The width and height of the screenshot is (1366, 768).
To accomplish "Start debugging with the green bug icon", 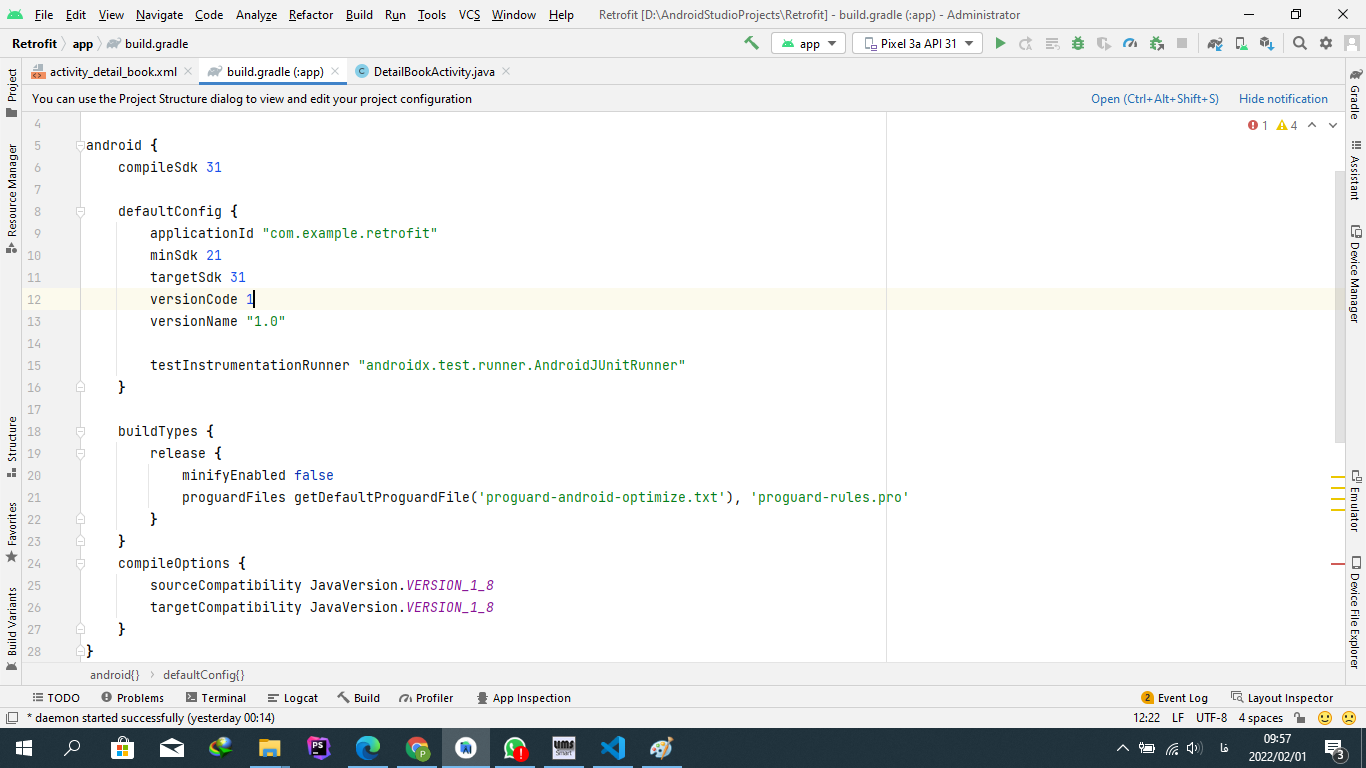I will click(1078, 43).
